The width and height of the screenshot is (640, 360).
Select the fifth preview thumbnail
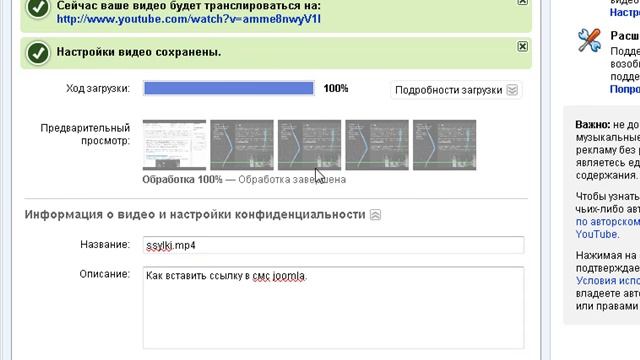[444, 145]
